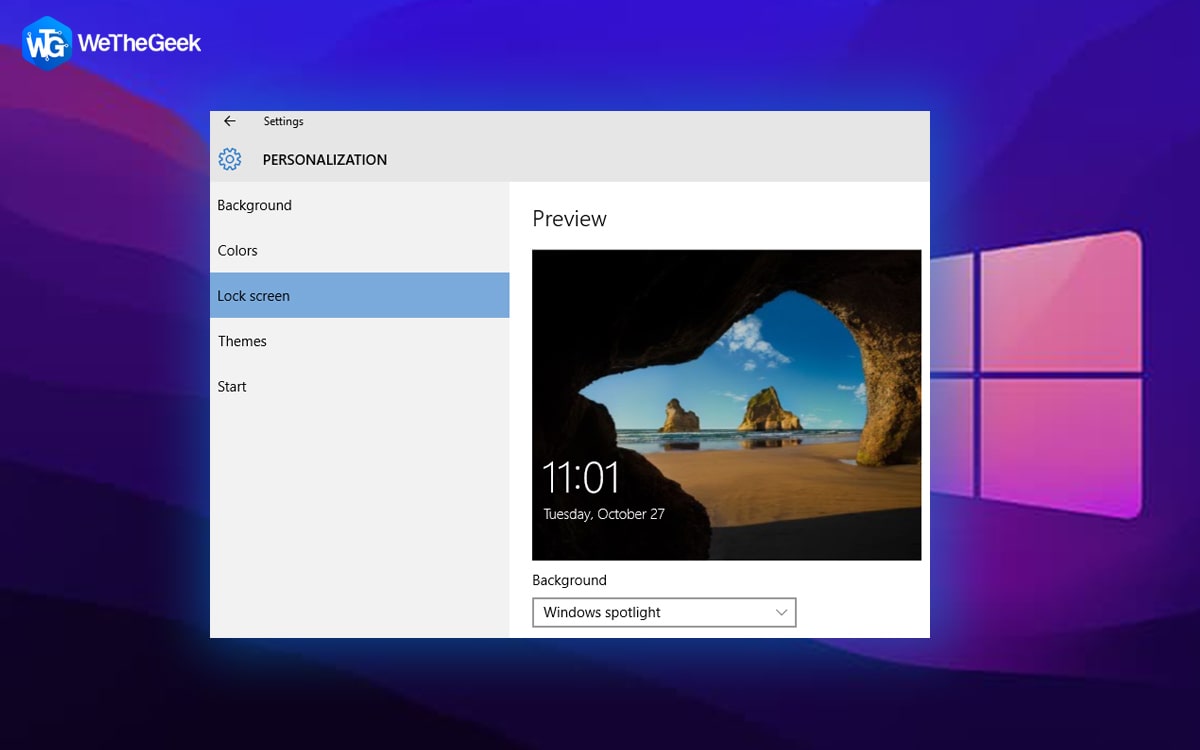
Task: Click the Background label above the dropdown
Action: point(569,580)
